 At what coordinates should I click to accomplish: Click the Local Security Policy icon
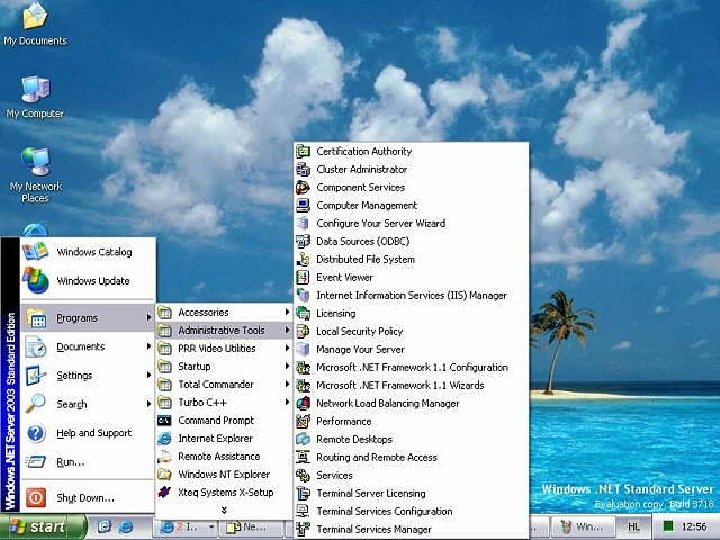(303, 331)
